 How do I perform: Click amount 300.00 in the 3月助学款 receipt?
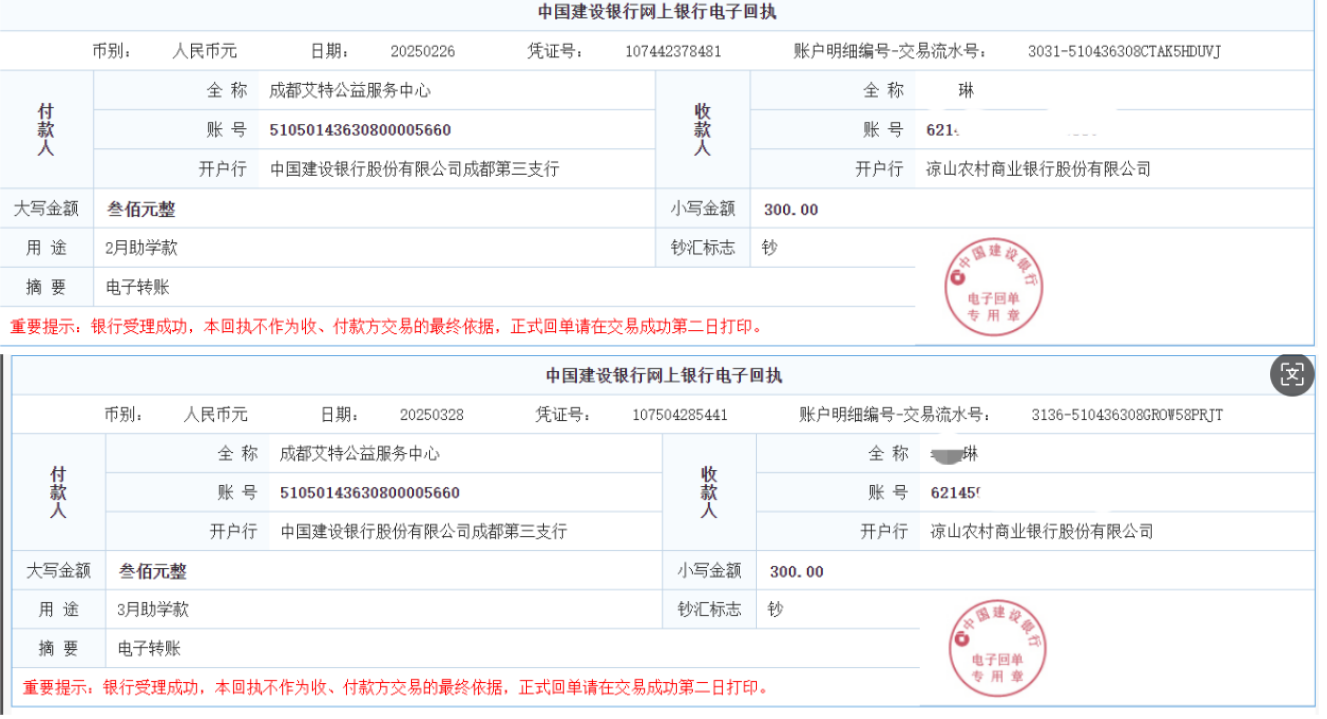tap(797, 572)
